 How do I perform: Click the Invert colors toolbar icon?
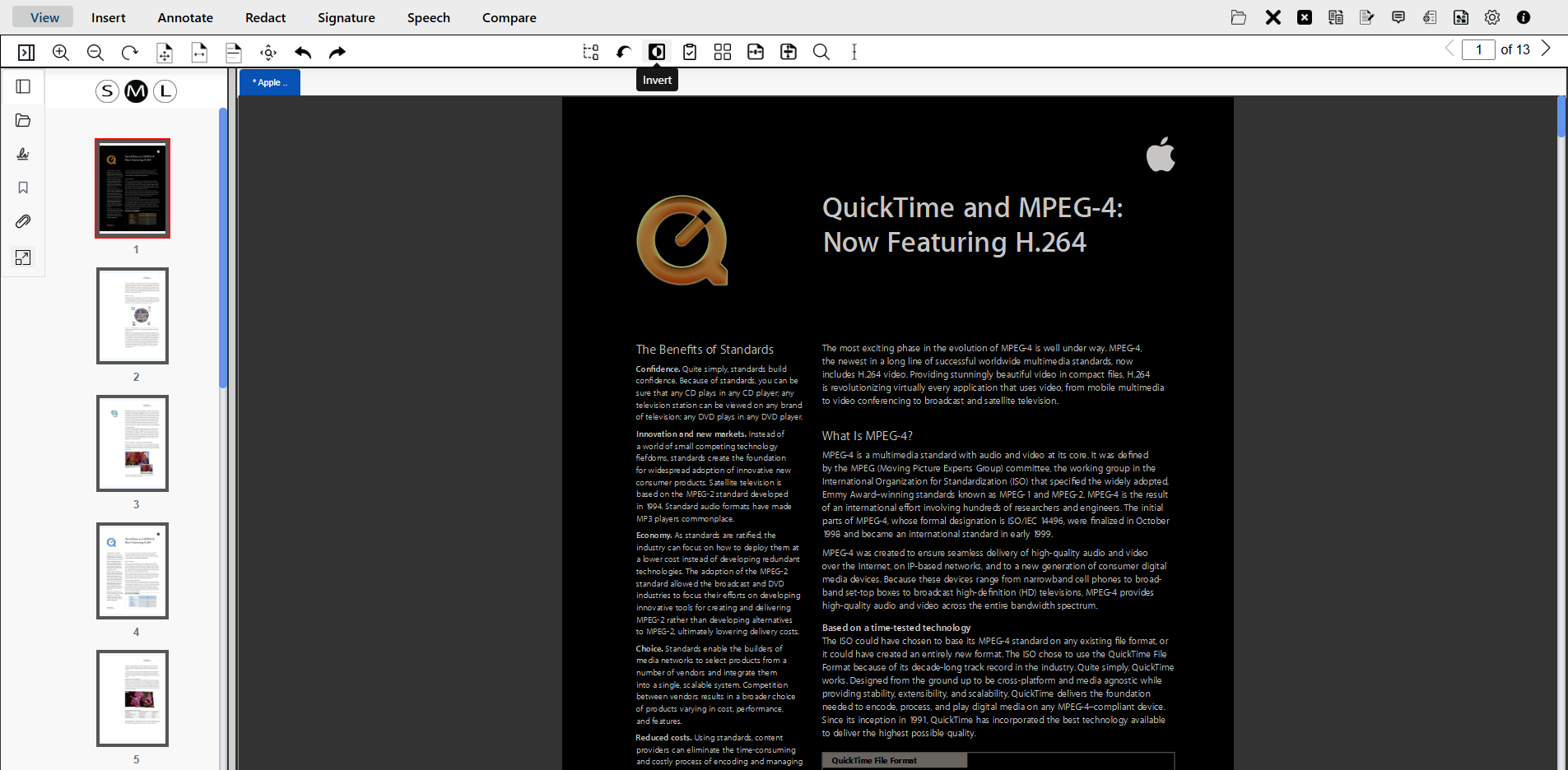pyautogui.click(x=656, y=52)
